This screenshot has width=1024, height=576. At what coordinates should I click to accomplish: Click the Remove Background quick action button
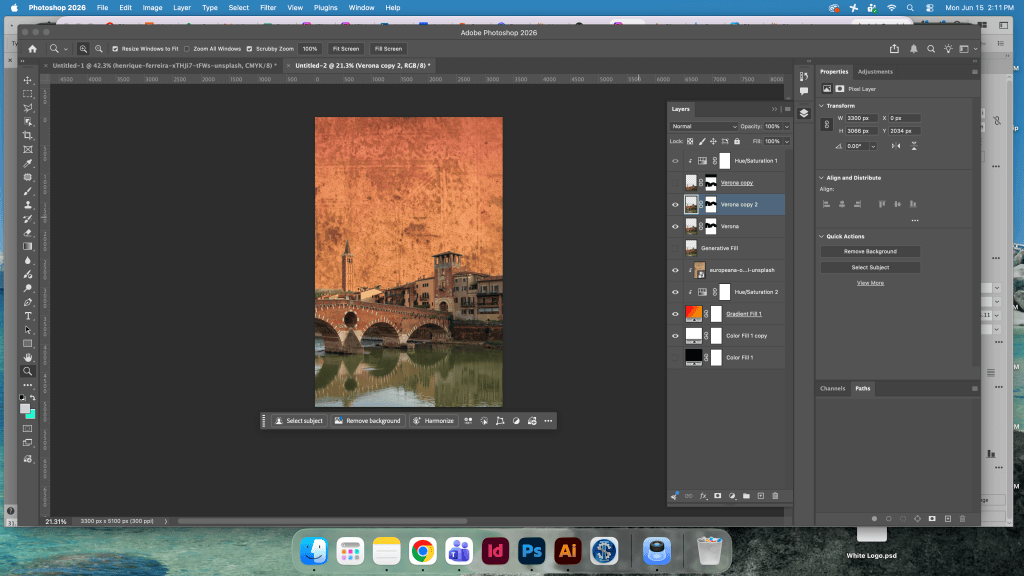870,251
